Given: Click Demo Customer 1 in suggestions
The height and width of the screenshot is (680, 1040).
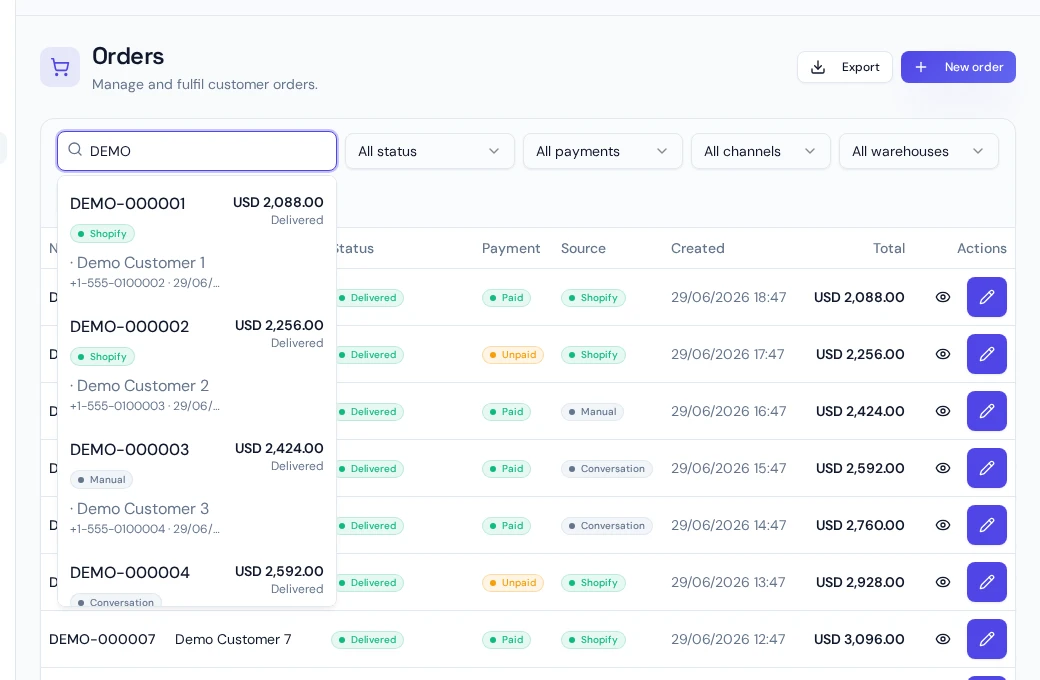Looking at the screenshot, I should 141,263.
